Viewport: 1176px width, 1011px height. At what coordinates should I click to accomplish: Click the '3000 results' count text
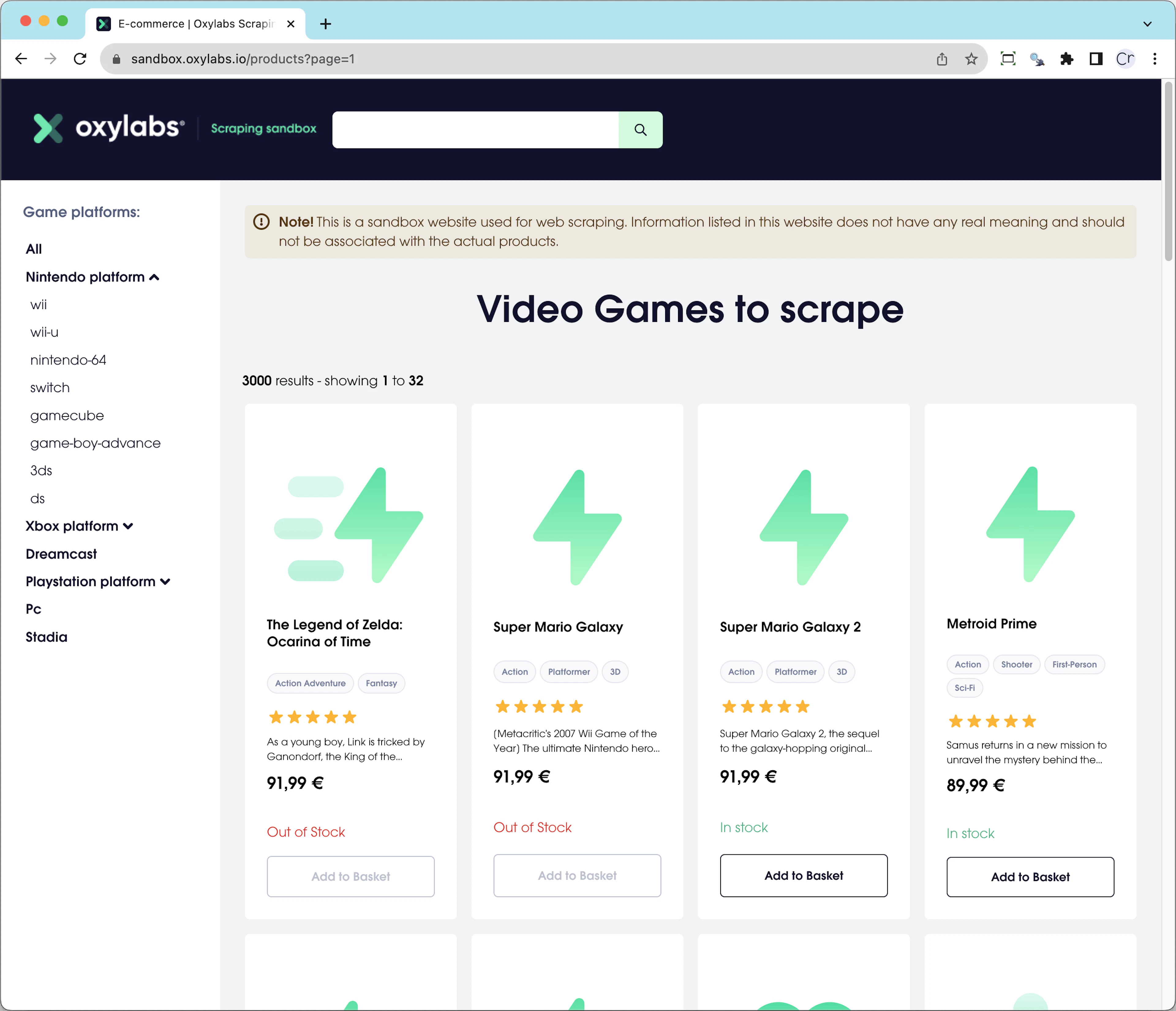278,381
